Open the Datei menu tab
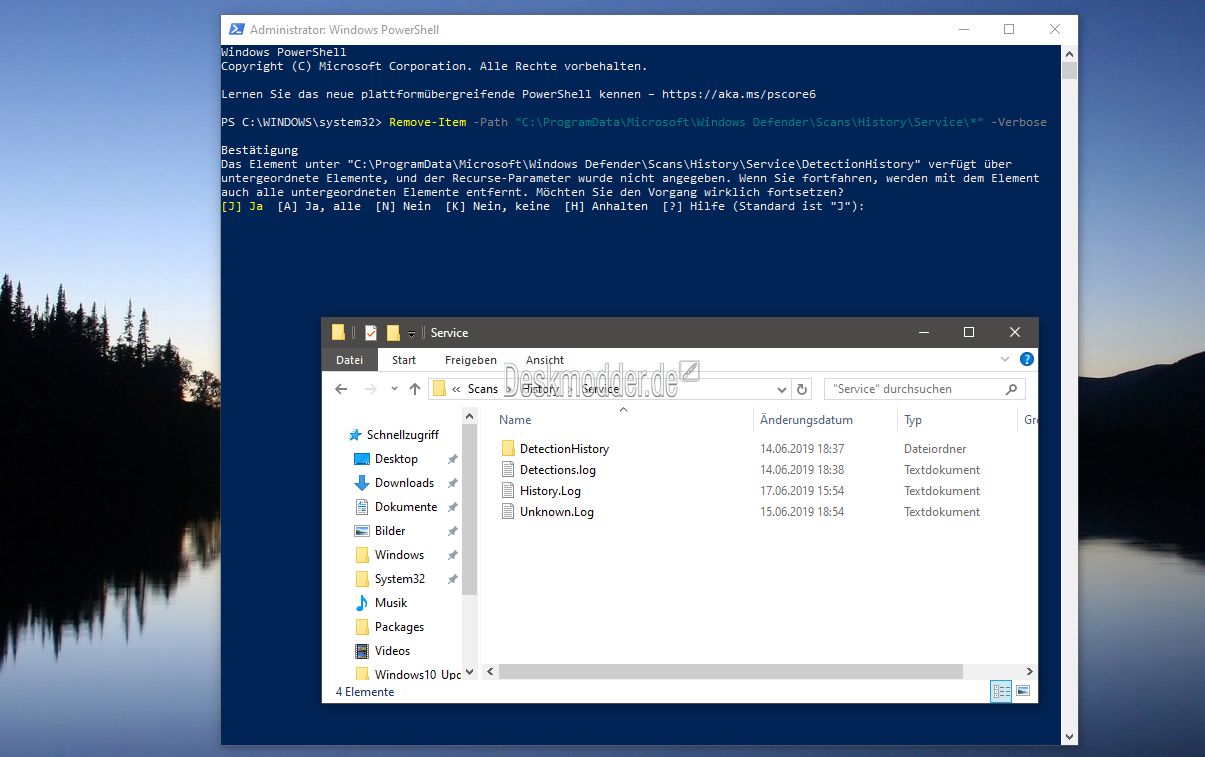Viewport: 1205px width, 757px height. pyautogui.click(x=350, y=360)
